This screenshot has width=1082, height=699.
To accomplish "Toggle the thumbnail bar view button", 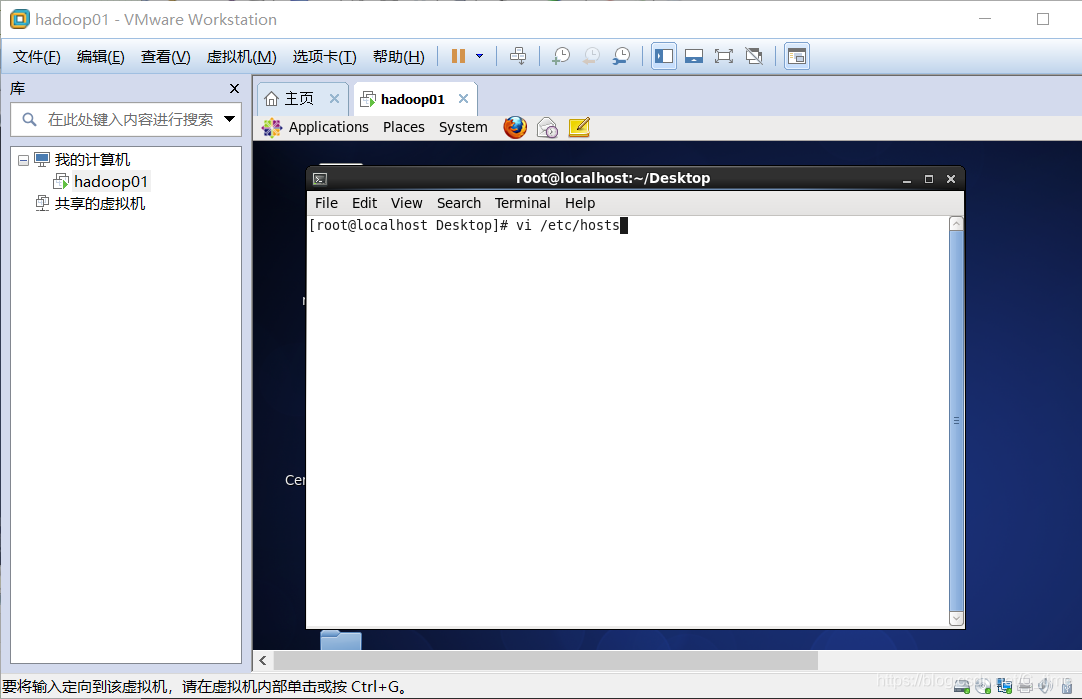I will (x=694, y=56).
